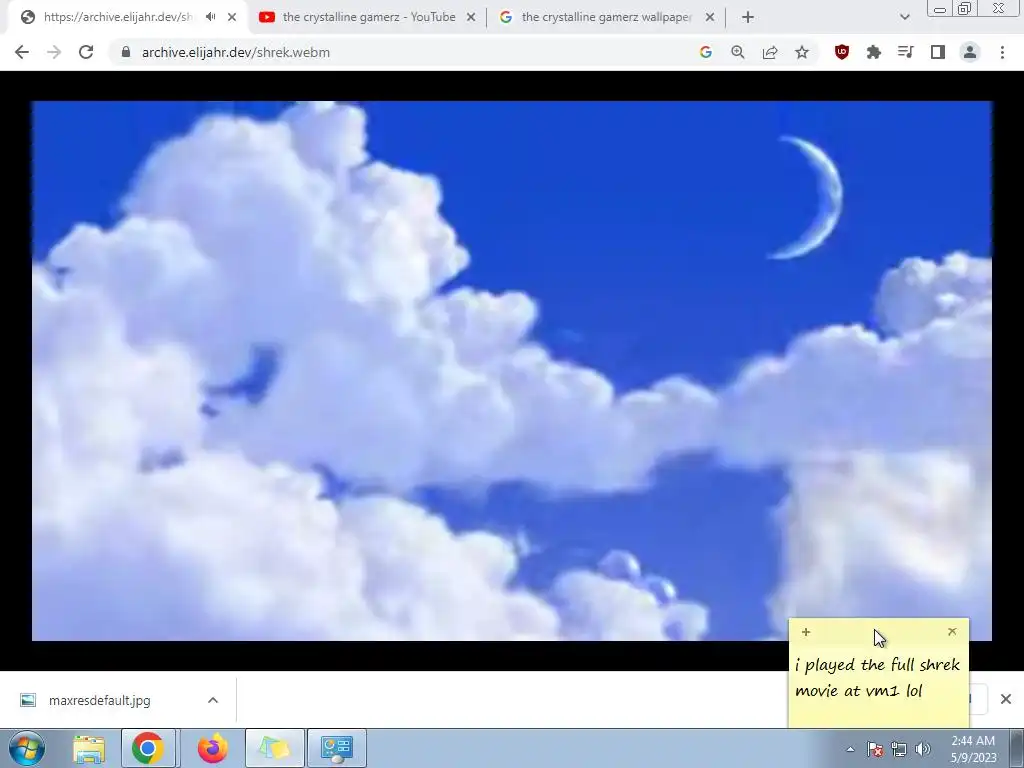This screenshot has width=1024, height=768.
Task: Open a new tab with the plus button
Action: tap(748, 17)
